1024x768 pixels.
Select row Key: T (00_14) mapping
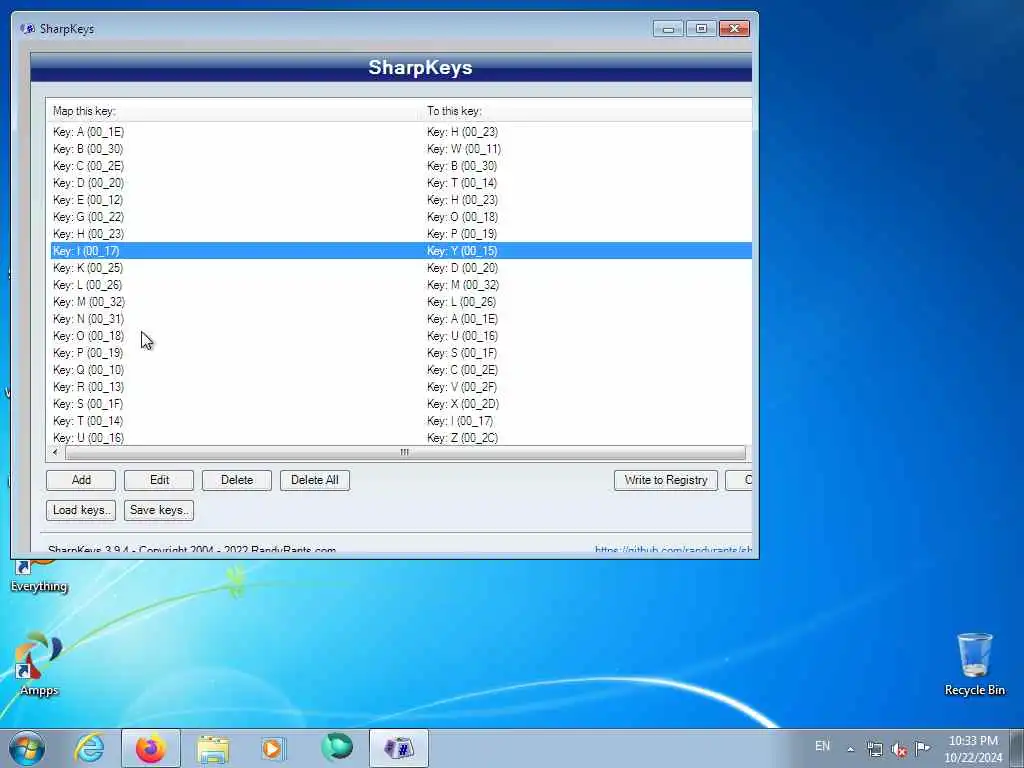401,421
